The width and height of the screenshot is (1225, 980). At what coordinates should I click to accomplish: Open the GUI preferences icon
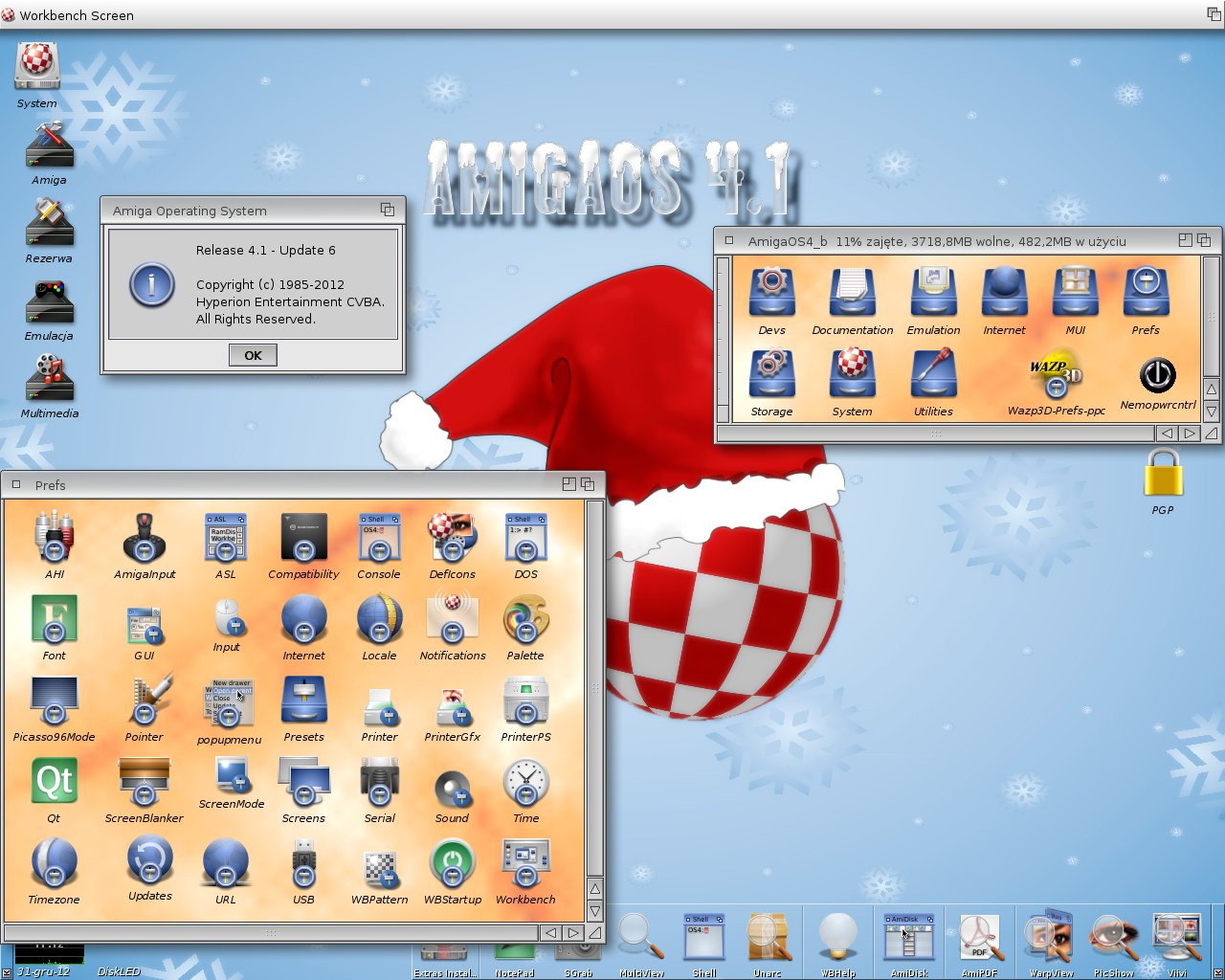pyautogui.click(x=144, y=626)
